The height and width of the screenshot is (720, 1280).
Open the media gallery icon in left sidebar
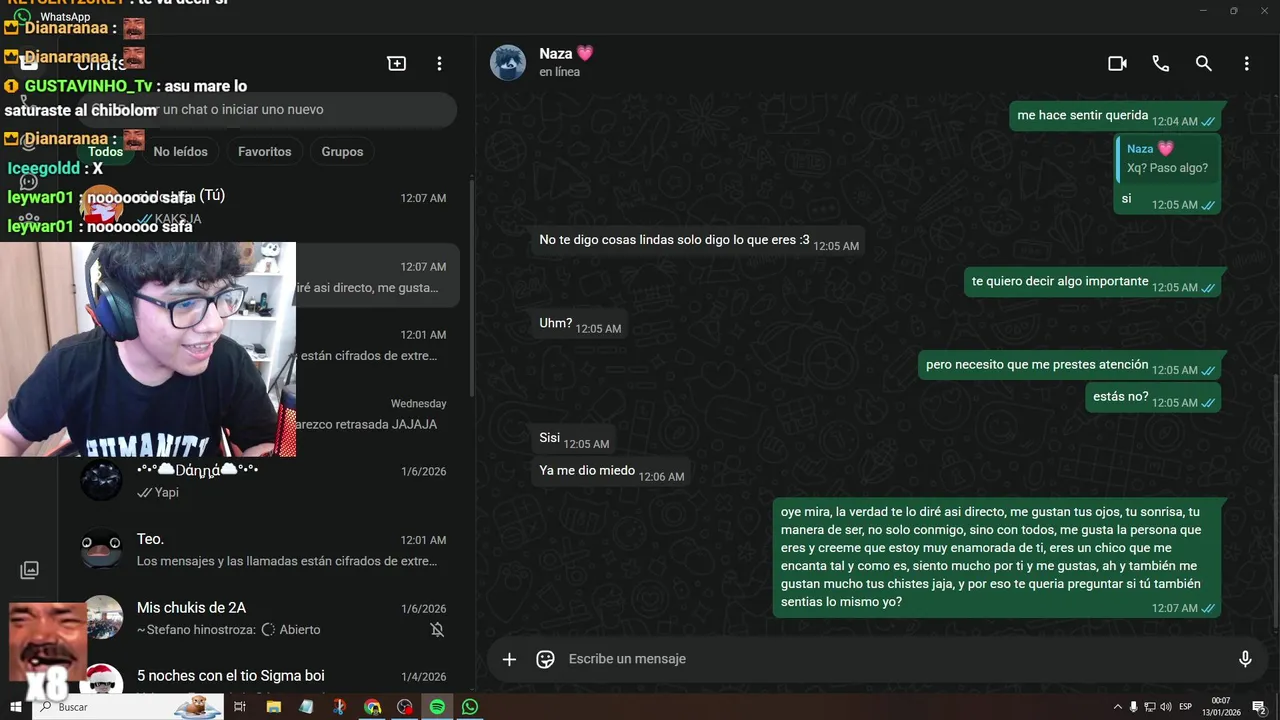click(x=29, y=570)
